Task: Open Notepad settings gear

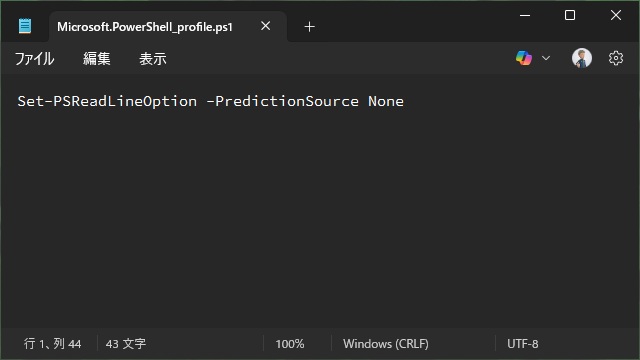Action: 616,58
